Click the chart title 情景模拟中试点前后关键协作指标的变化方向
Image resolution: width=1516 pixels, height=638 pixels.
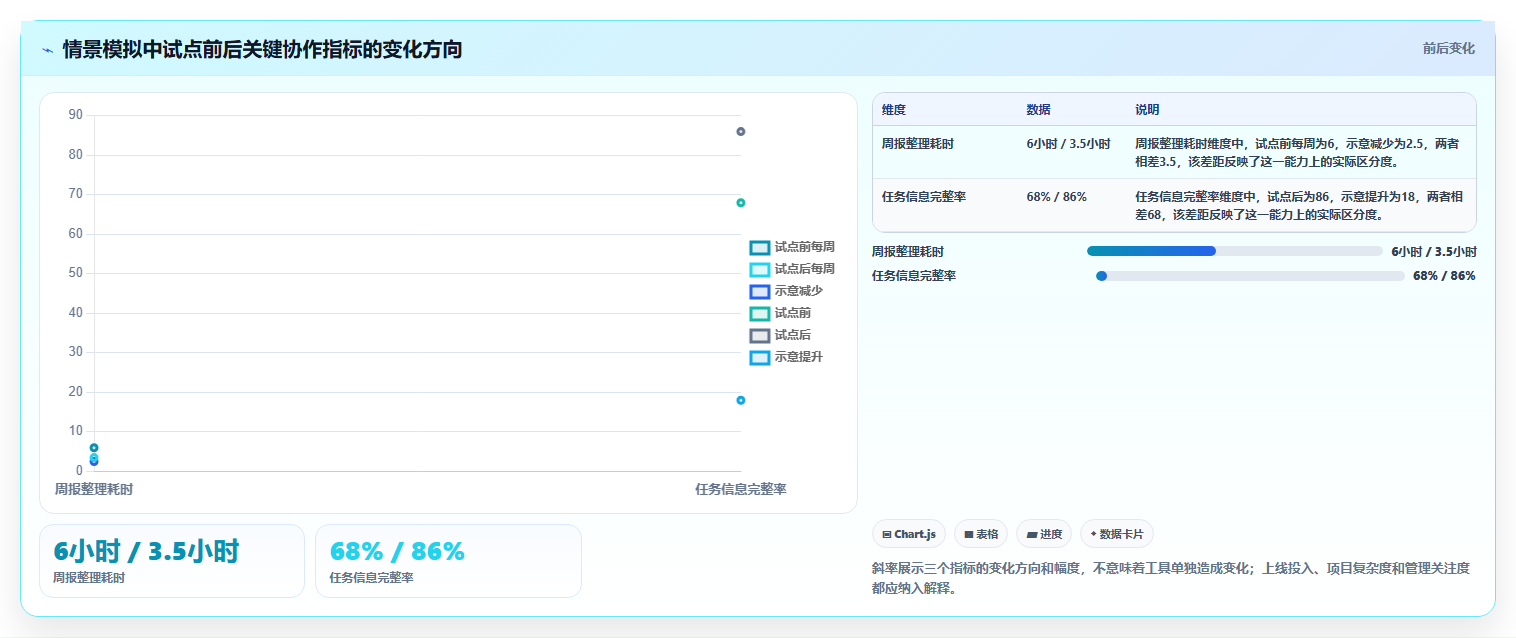(x=262, y=49)
